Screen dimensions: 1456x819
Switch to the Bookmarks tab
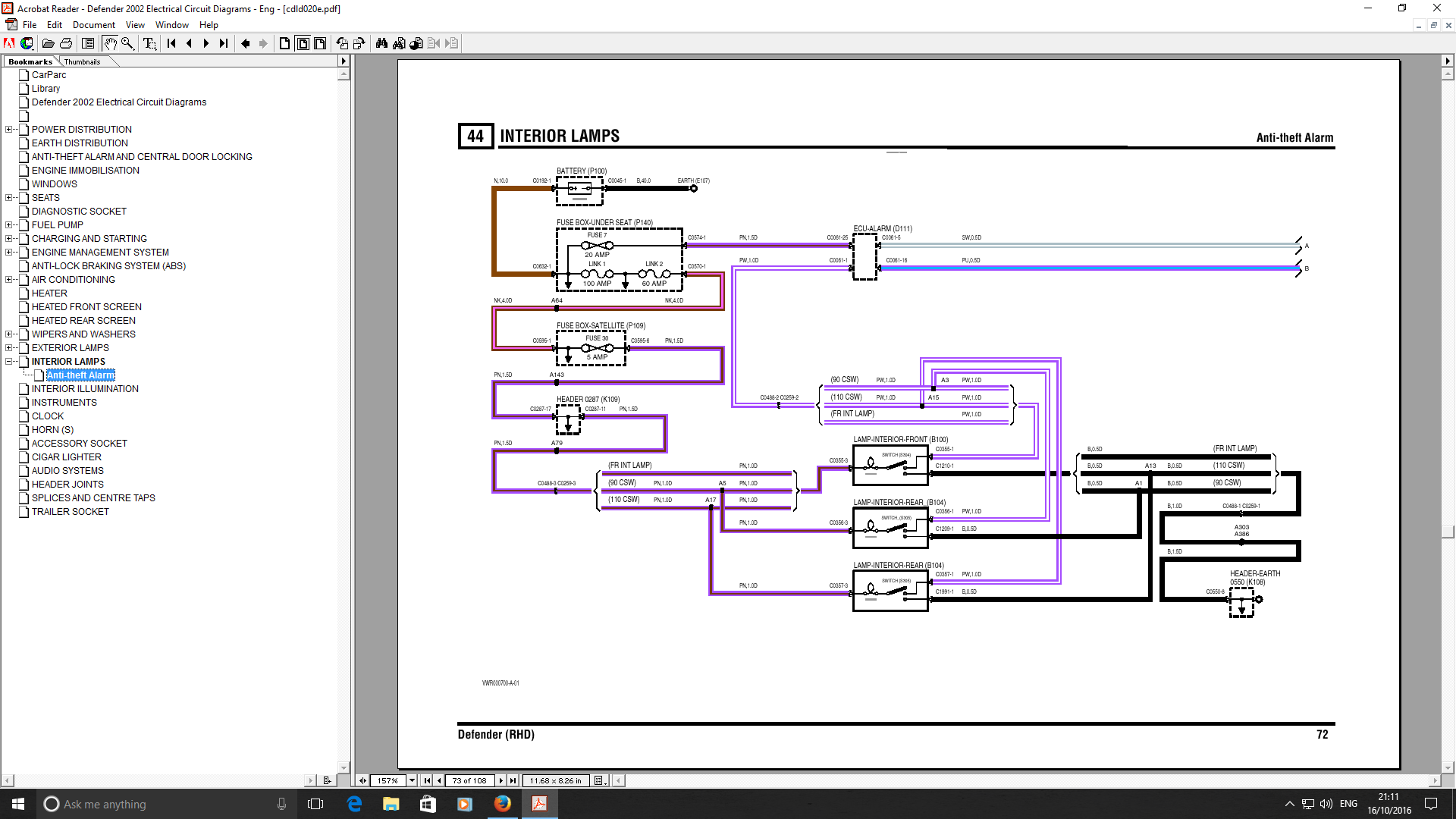pyautogui.click(x=30, y=61)
